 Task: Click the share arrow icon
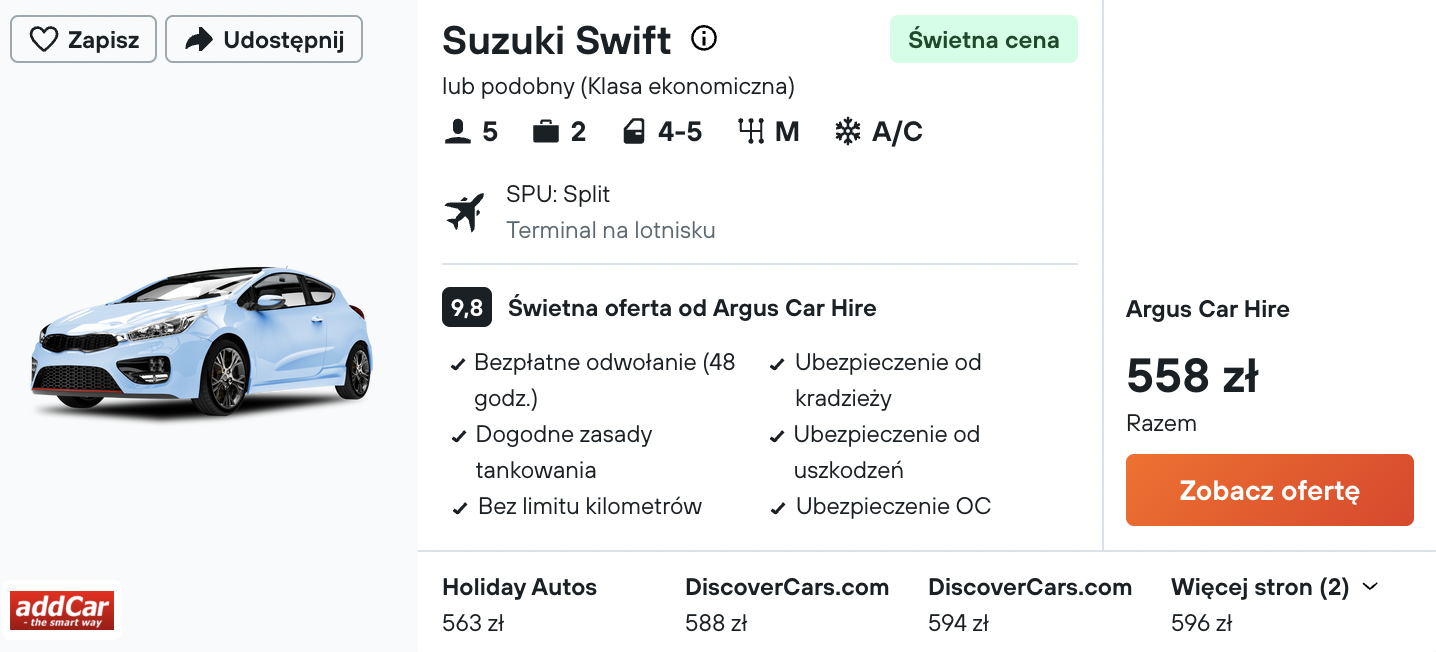pos(200,40)
